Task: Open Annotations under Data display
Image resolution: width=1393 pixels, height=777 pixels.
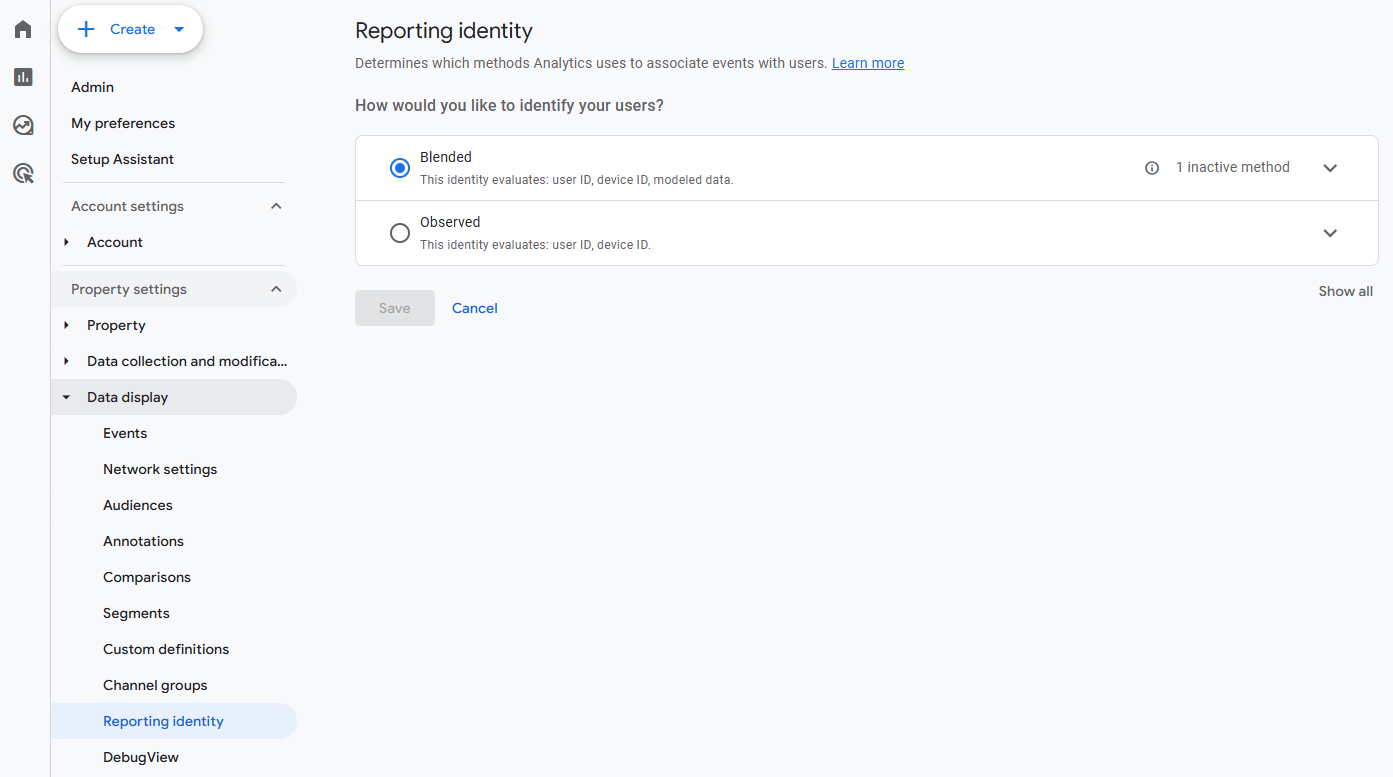Action: click(x=143, y=541)
